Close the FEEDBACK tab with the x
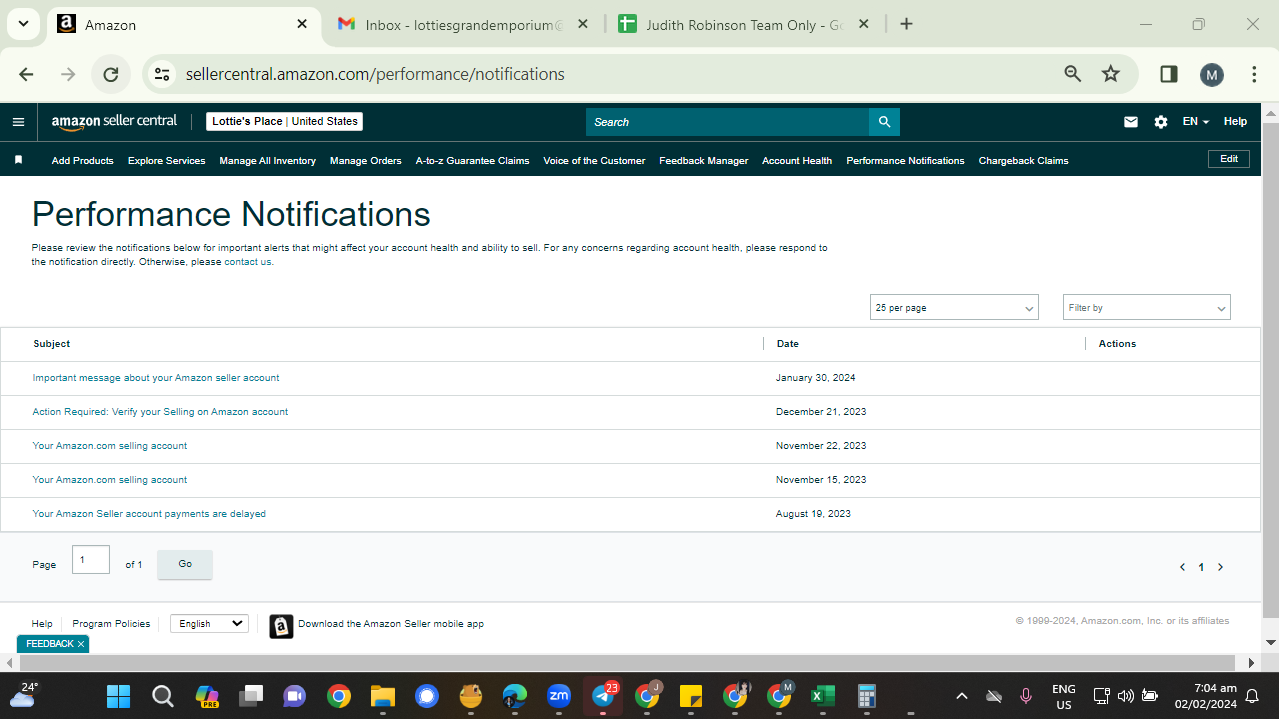 (81, 644)
